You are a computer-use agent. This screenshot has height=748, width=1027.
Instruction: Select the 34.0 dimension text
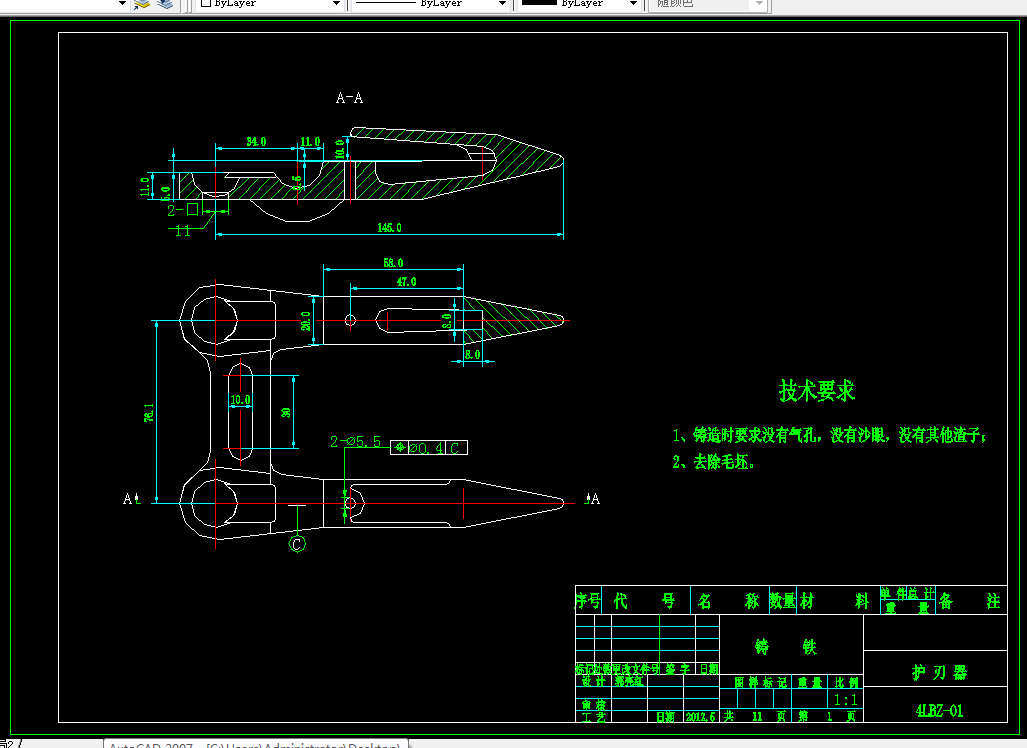(256, 141)
